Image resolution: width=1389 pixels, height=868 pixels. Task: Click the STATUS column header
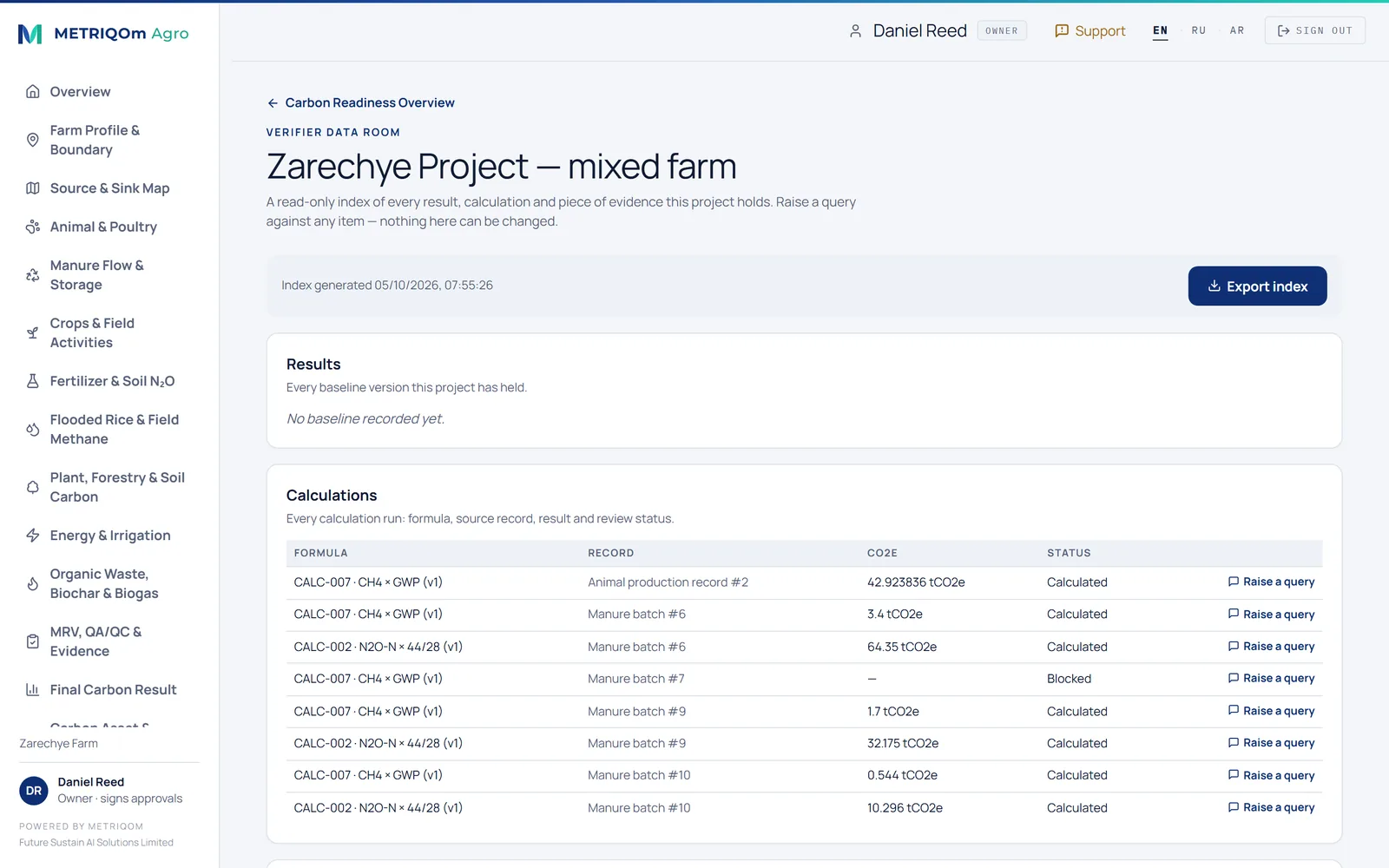[x=1069, y=553]
